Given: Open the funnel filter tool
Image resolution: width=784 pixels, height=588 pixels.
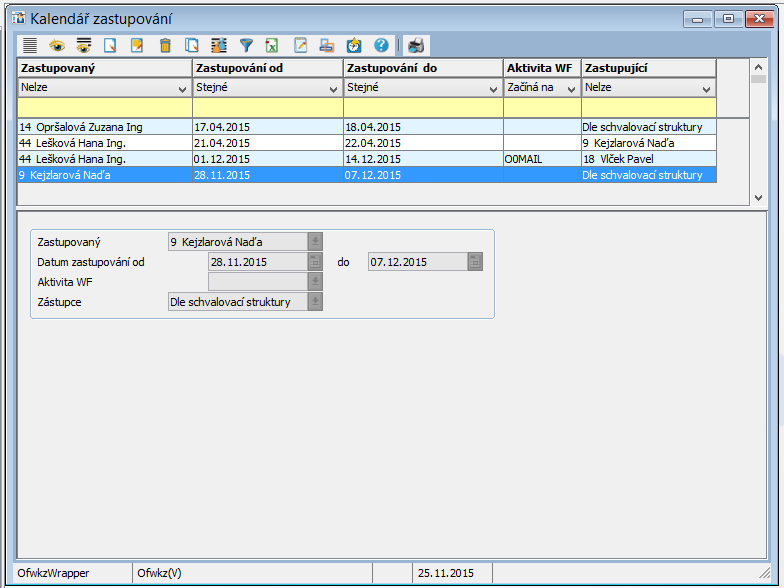Looking at the screenshot, I should (246, 45).
